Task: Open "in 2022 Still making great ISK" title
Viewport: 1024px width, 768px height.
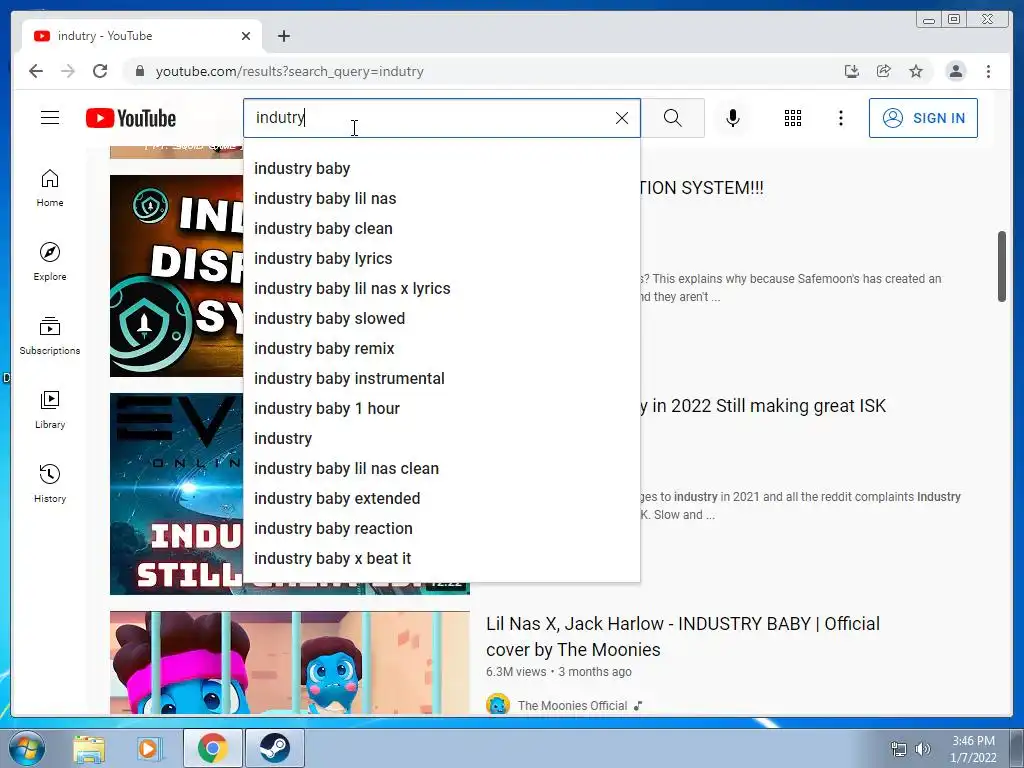Action: (763, 406)
